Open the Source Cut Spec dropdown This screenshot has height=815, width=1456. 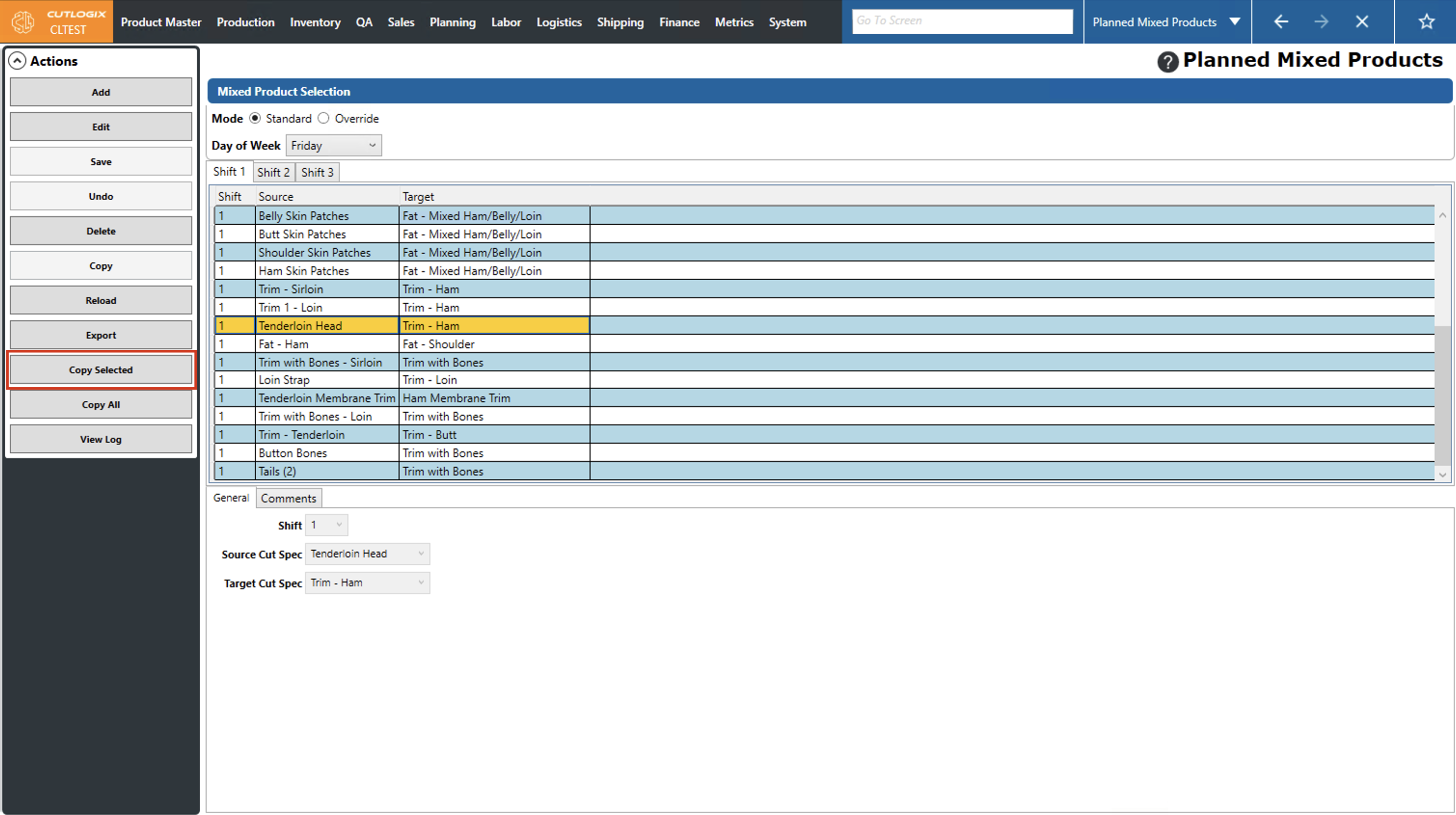pos(368,554)
